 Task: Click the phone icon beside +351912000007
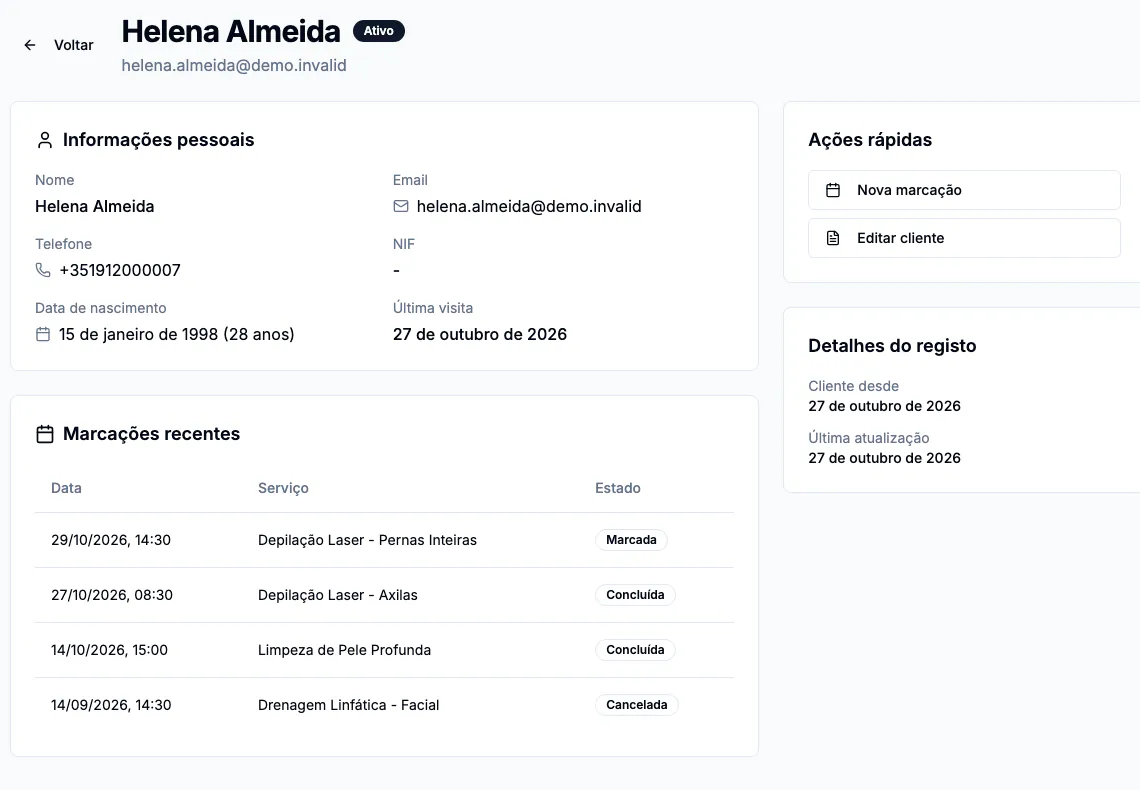click(x=43, y=270)
